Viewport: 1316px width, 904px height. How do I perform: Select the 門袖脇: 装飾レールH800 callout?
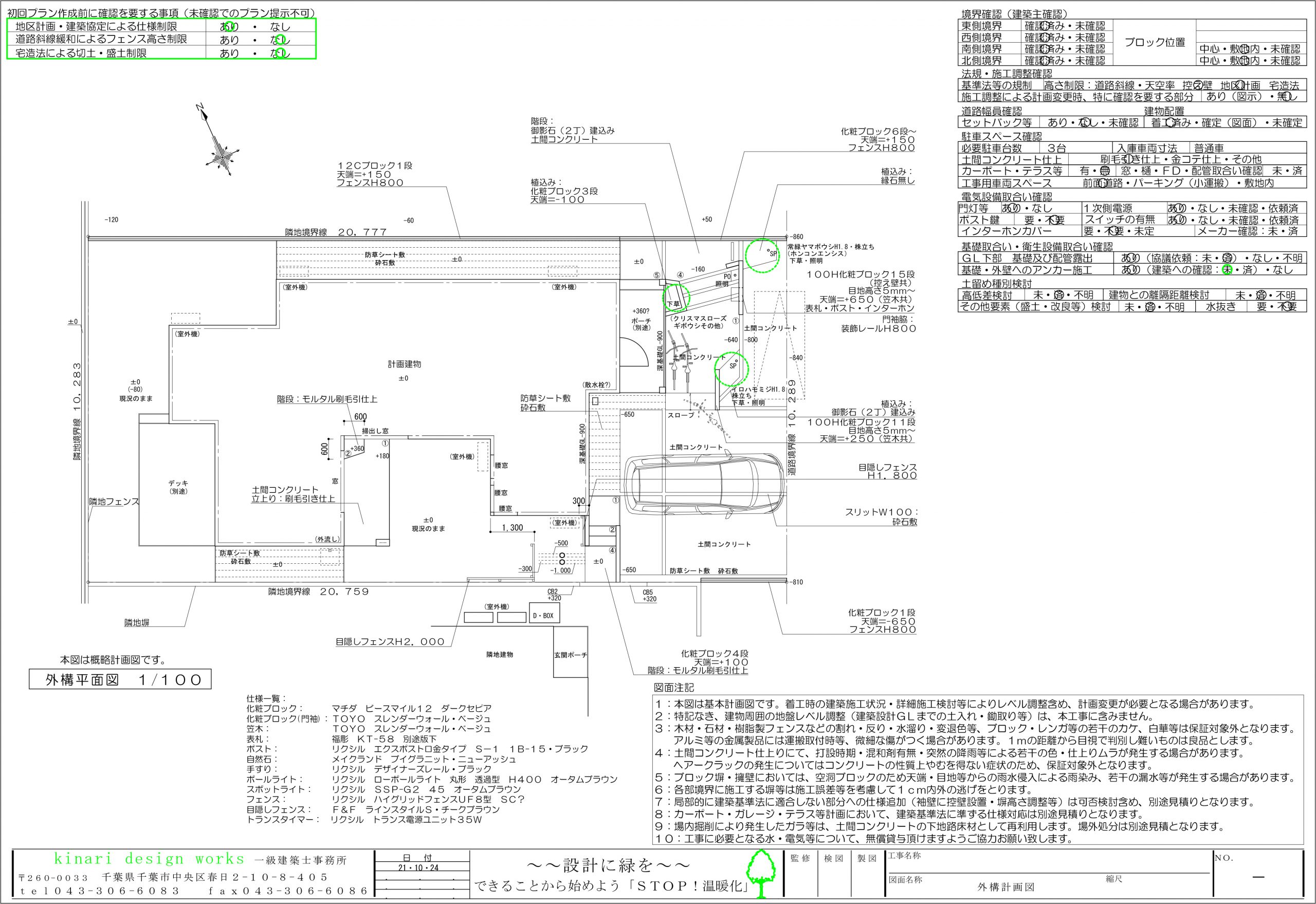pyautogui.click(x=879, y=324)
